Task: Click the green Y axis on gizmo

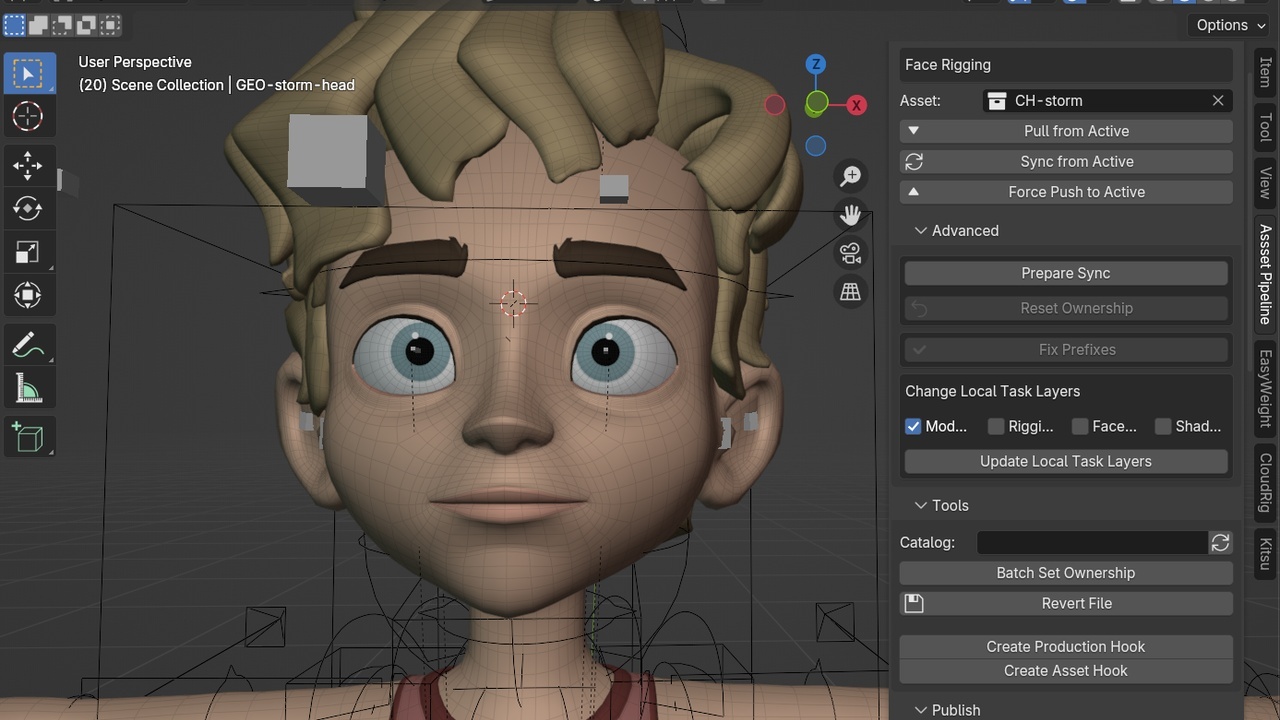Action: coord(817,102)
